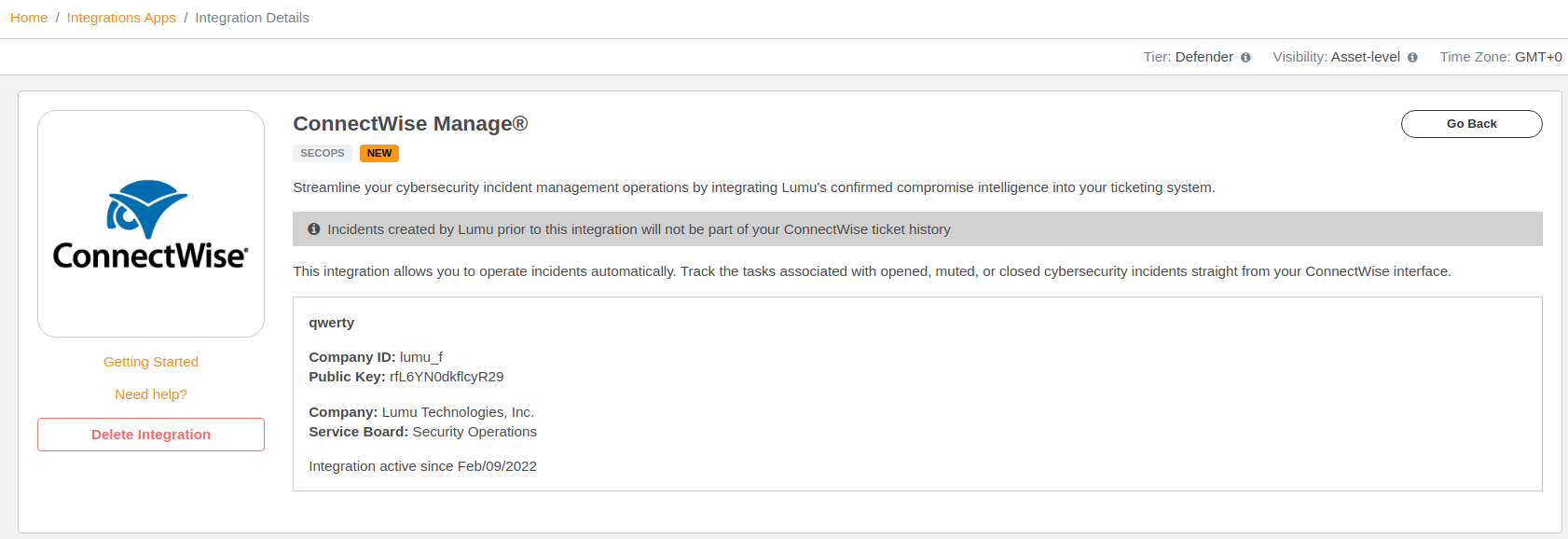Click the orange NEW badge
The width and height of the screenshot is (1568, 539).
pos(379,153)
